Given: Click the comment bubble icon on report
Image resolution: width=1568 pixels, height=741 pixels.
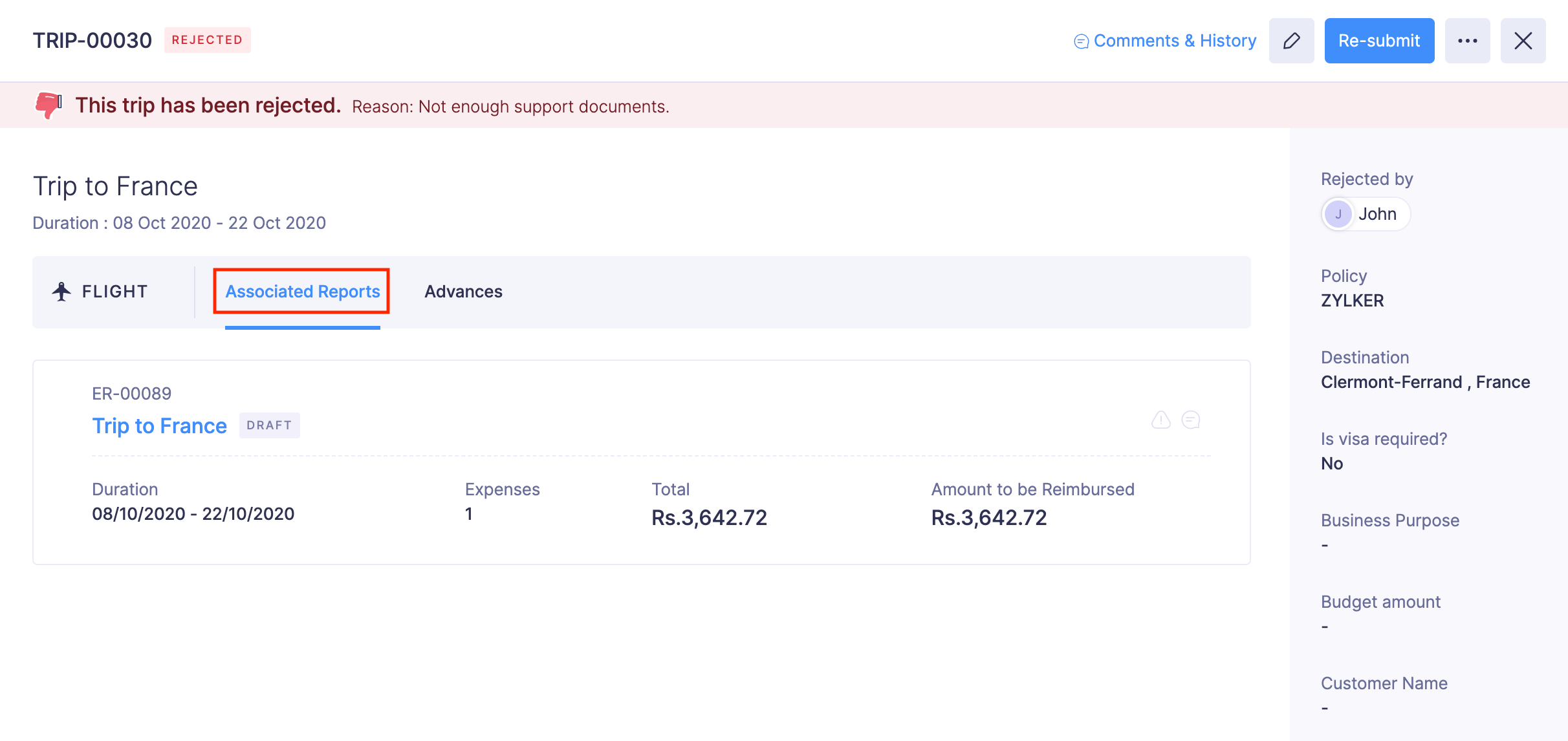Looking at the screenshot, I should (x=1191, y=420).
